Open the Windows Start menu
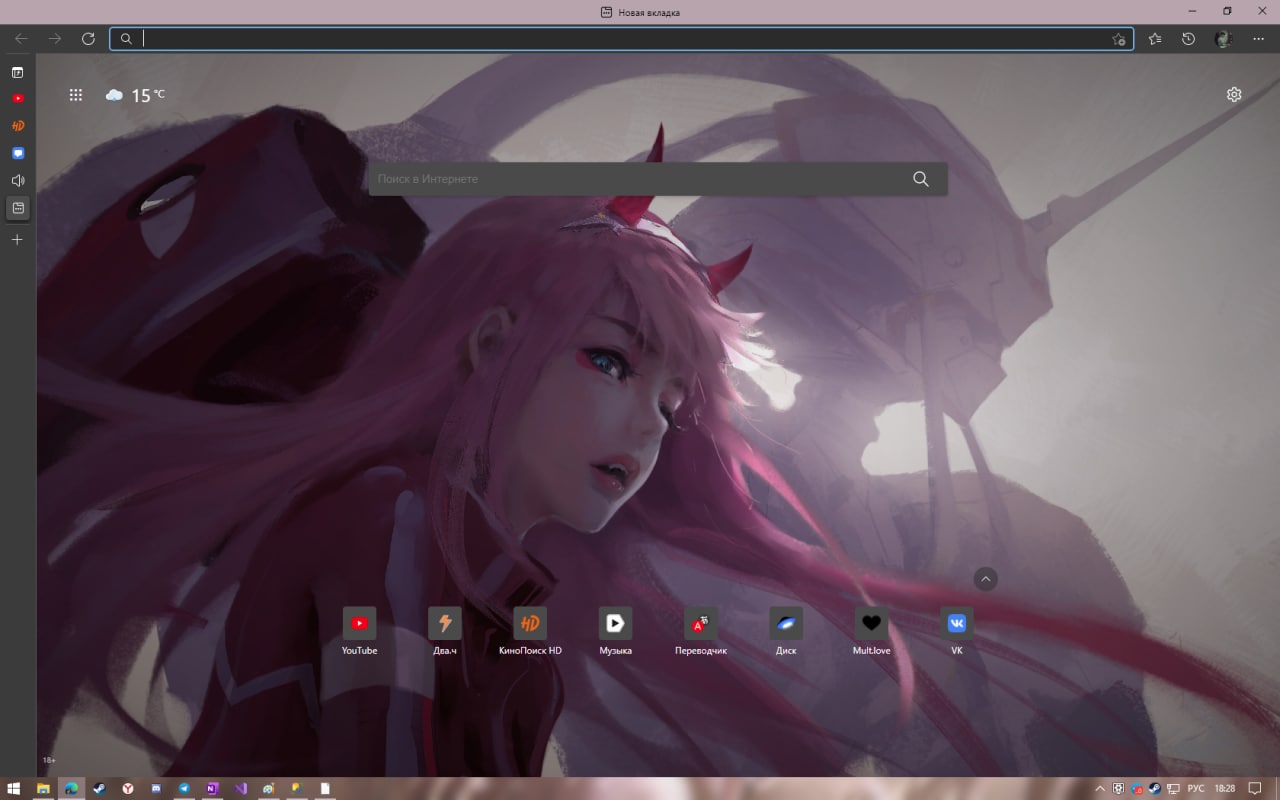The height and width of the screenshot is (800, 1280). coord(15,788)
